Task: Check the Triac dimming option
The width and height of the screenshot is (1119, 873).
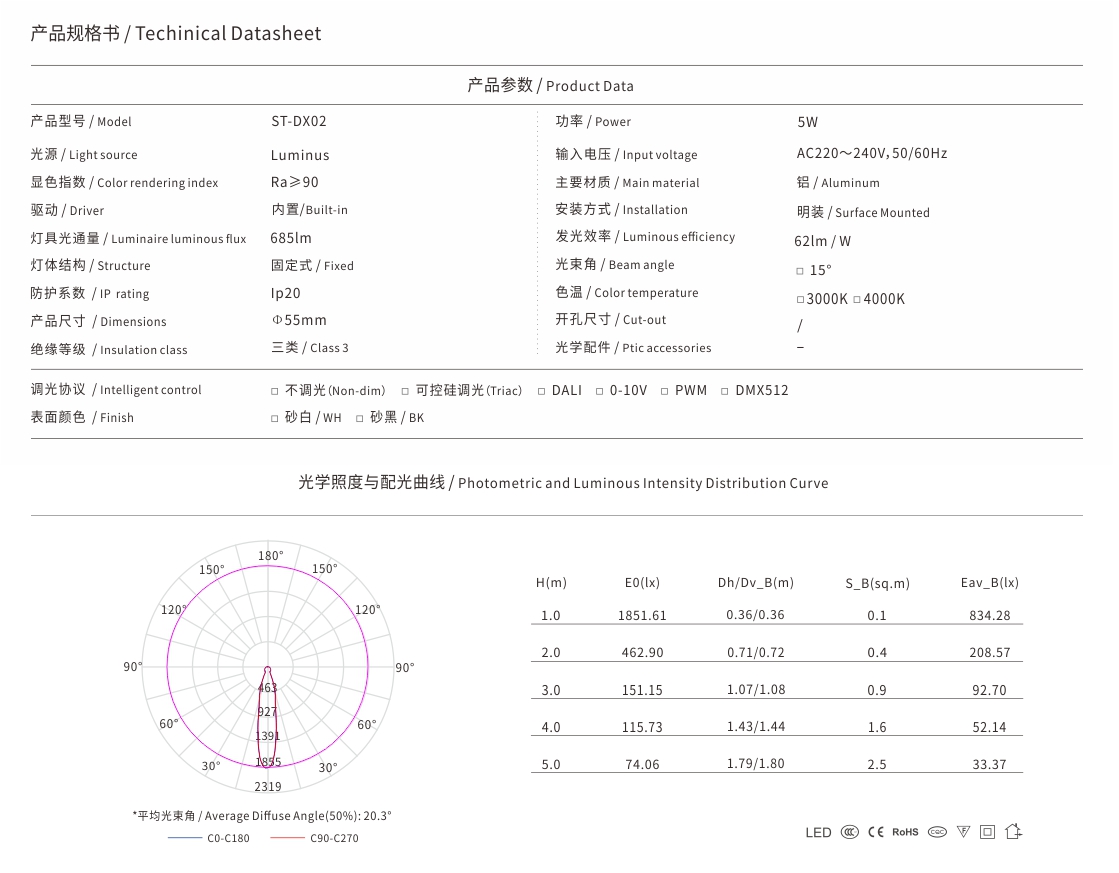Action: tap(405, 391)
